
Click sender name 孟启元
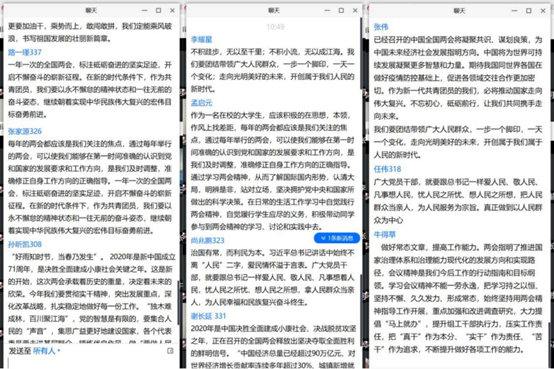[x=201, y=103]
